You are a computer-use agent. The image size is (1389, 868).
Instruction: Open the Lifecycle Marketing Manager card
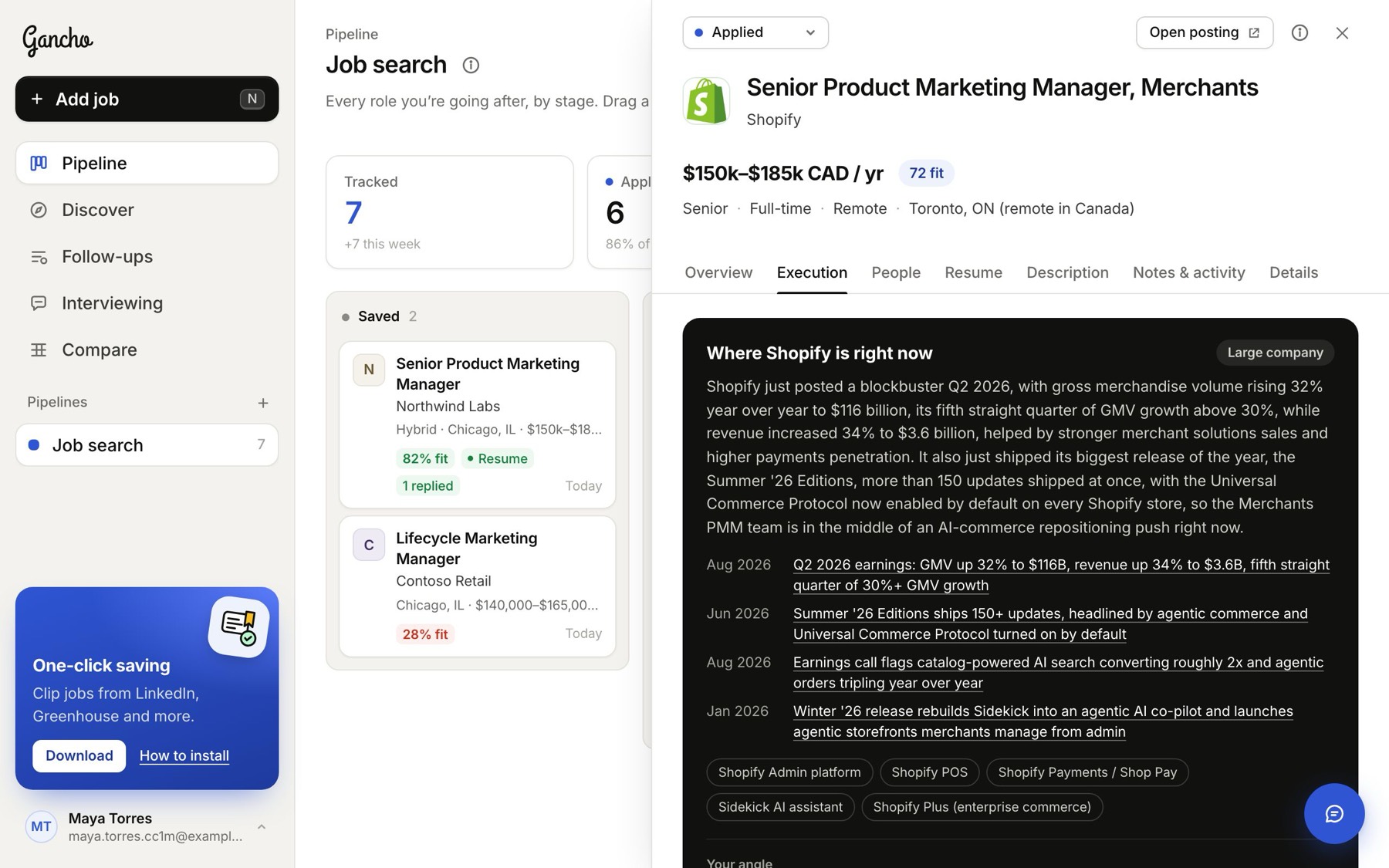point(477,586)
